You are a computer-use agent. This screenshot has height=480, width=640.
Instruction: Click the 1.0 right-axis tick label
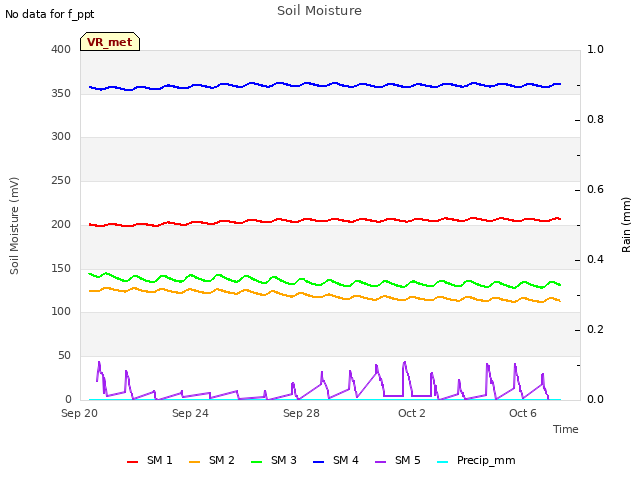coord(595,49)
